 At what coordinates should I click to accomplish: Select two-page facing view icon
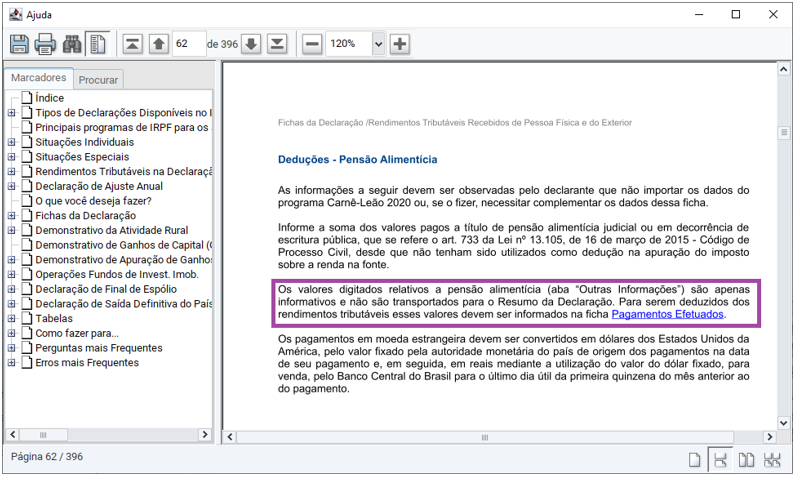point(746,461)
